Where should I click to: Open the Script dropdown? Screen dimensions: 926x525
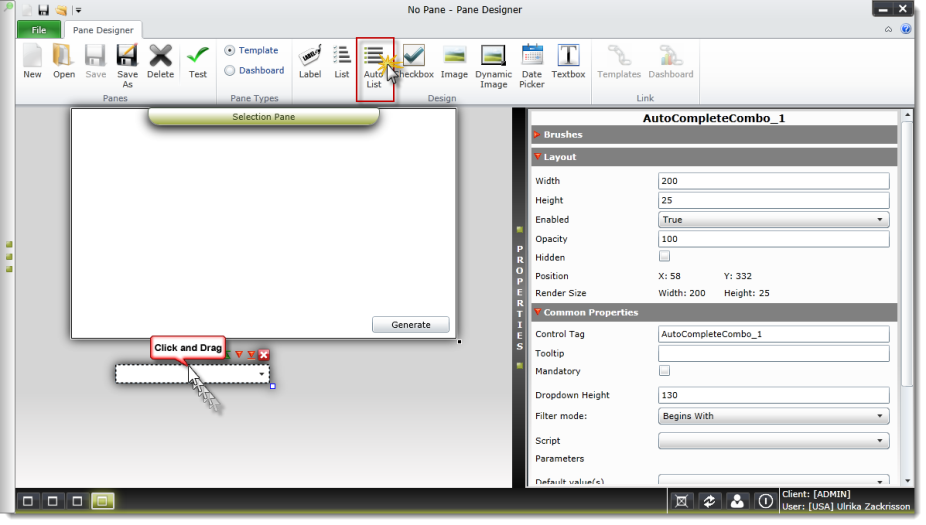773,441
